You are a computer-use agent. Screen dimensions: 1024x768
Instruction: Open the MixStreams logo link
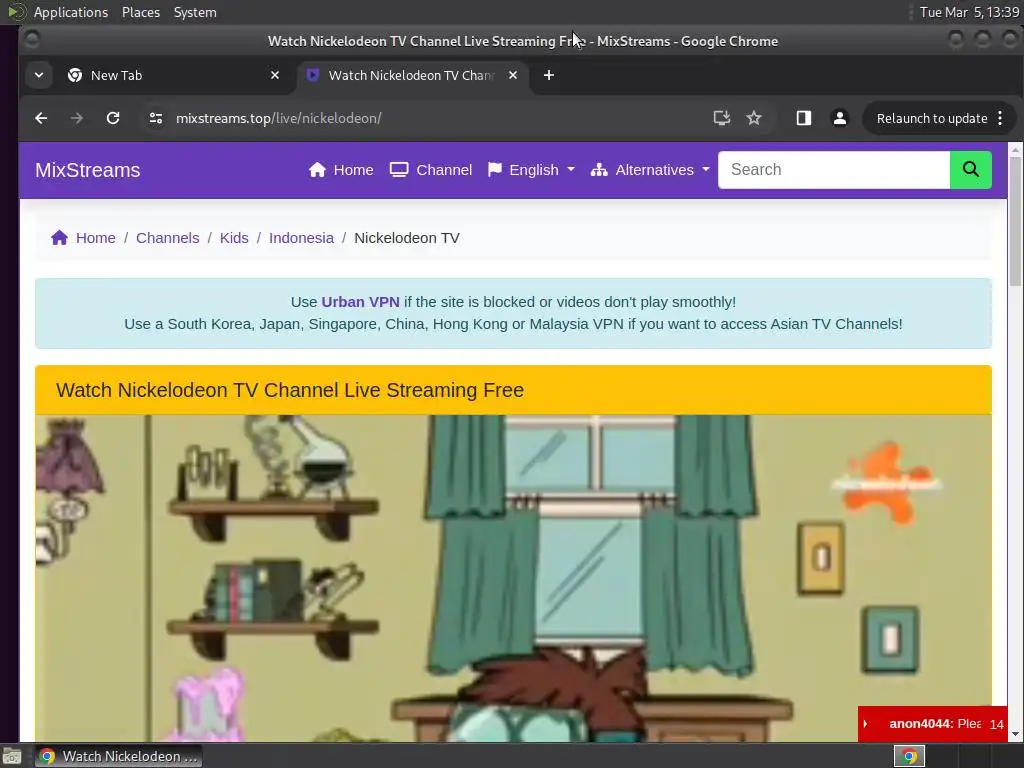pyautogui.click(x=88, y=170)
